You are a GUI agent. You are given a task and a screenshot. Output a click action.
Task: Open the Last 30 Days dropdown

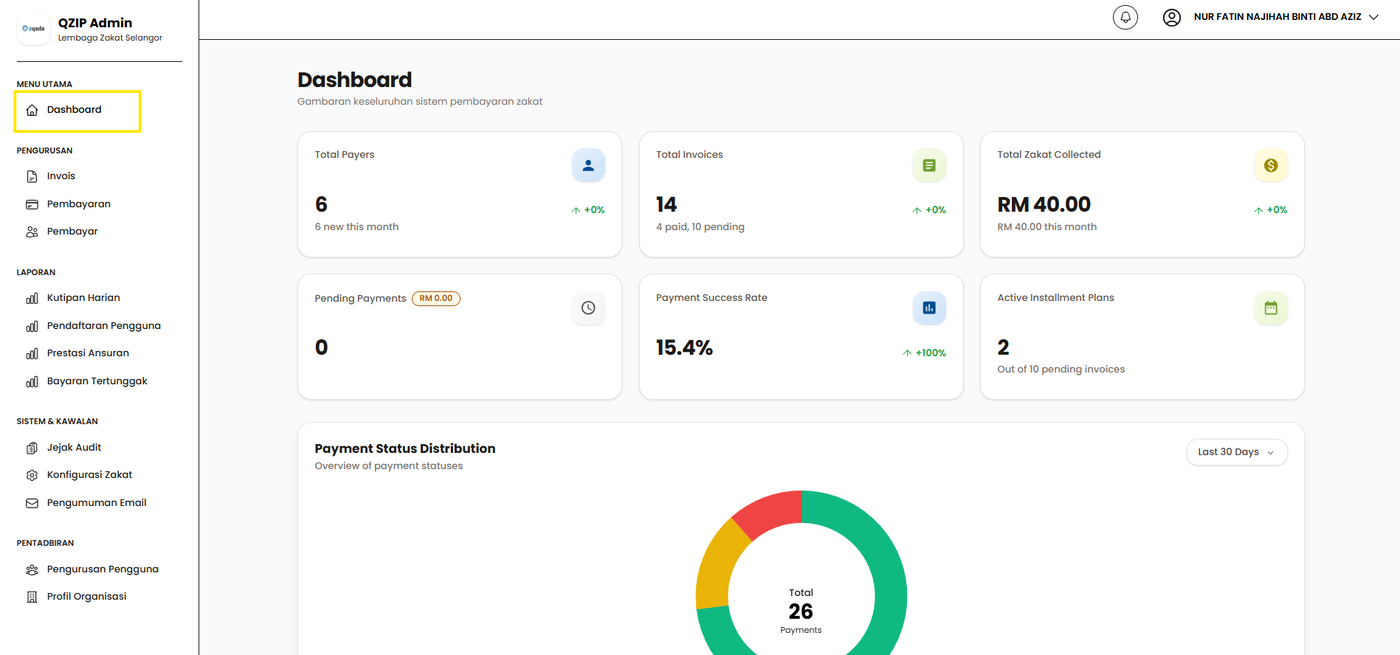tap(1236, 452)
